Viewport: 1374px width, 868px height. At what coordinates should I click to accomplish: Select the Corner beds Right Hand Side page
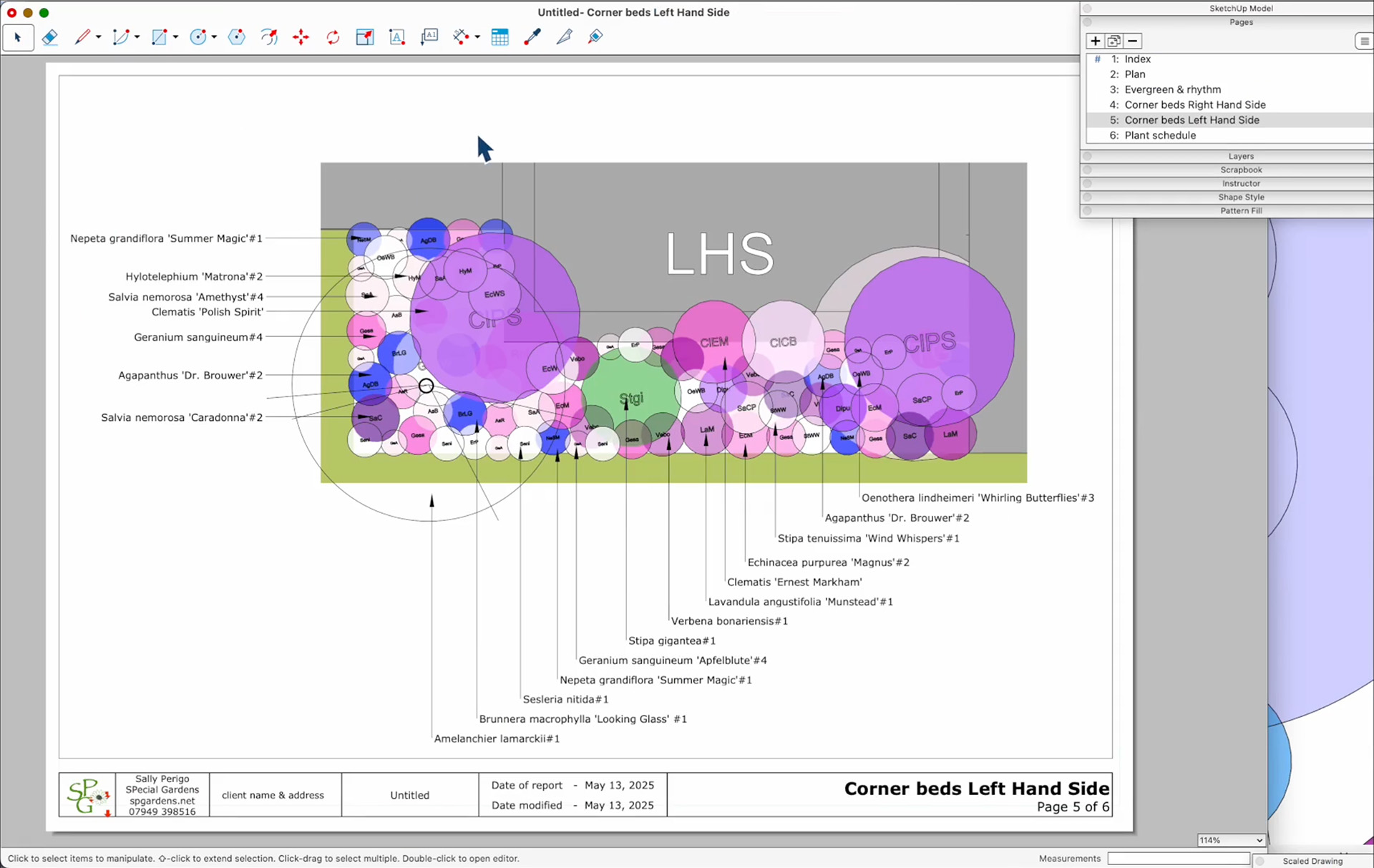coord(1195,104)
